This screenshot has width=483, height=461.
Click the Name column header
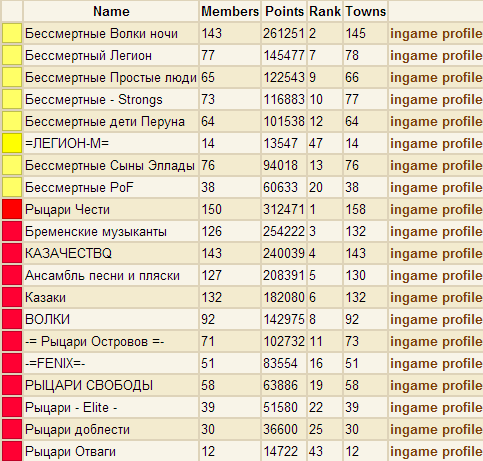pyautogui.click(x=111, y=12)
